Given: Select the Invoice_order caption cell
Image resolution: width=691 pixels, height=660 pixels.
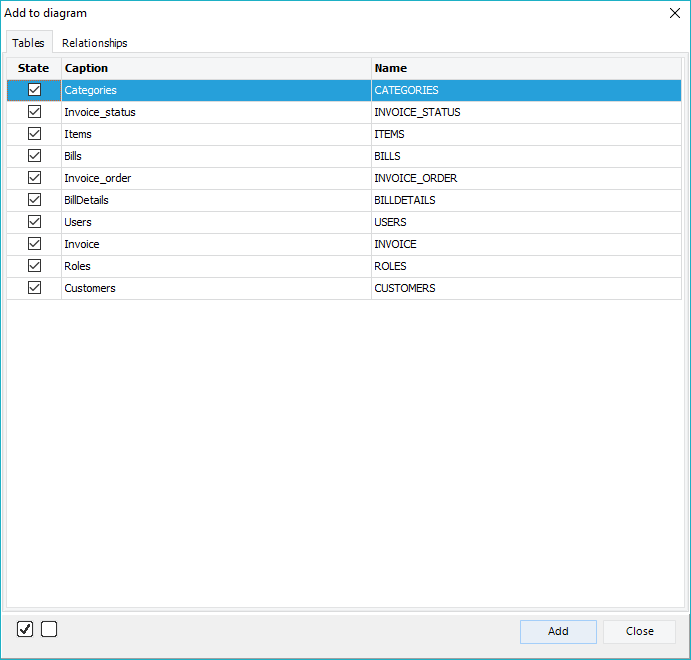Looking at the screenshot, I should (x=216, y=178).
